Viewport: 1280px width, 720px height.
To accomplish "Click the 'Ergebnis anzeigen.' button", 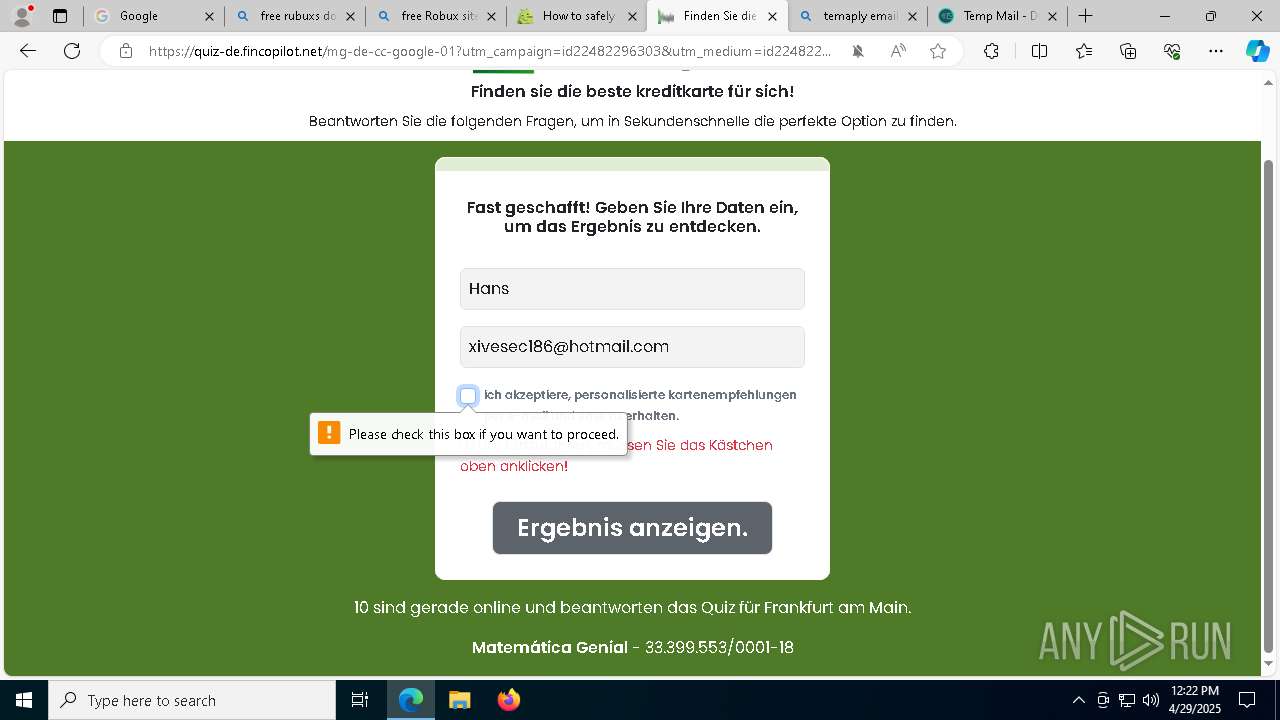I will click(x=632, y=528).
